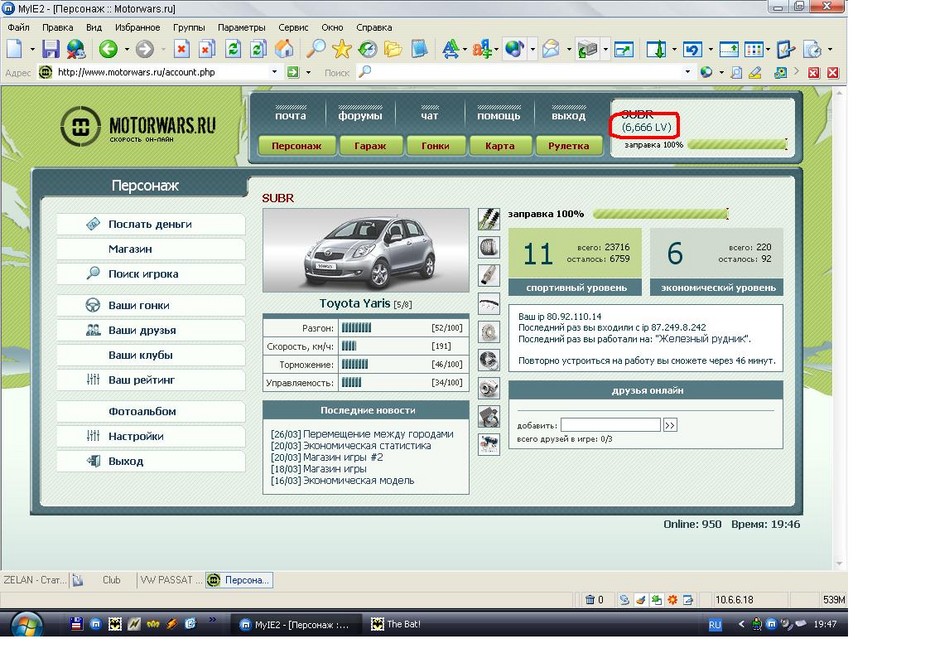Select the shock absorber car part icon

[489, 219]
